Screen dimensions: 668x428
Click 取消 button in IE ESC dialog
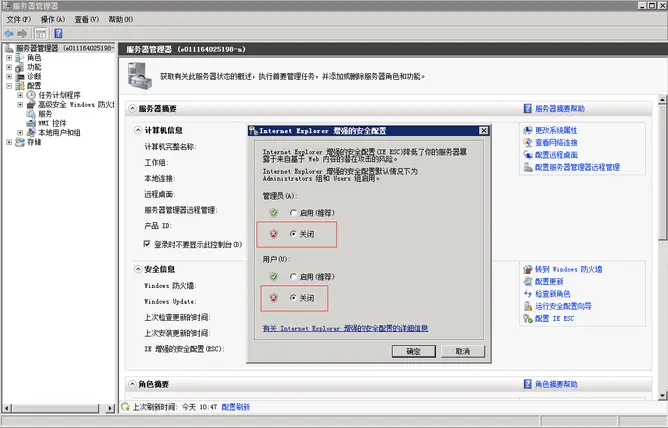[463, 351]
